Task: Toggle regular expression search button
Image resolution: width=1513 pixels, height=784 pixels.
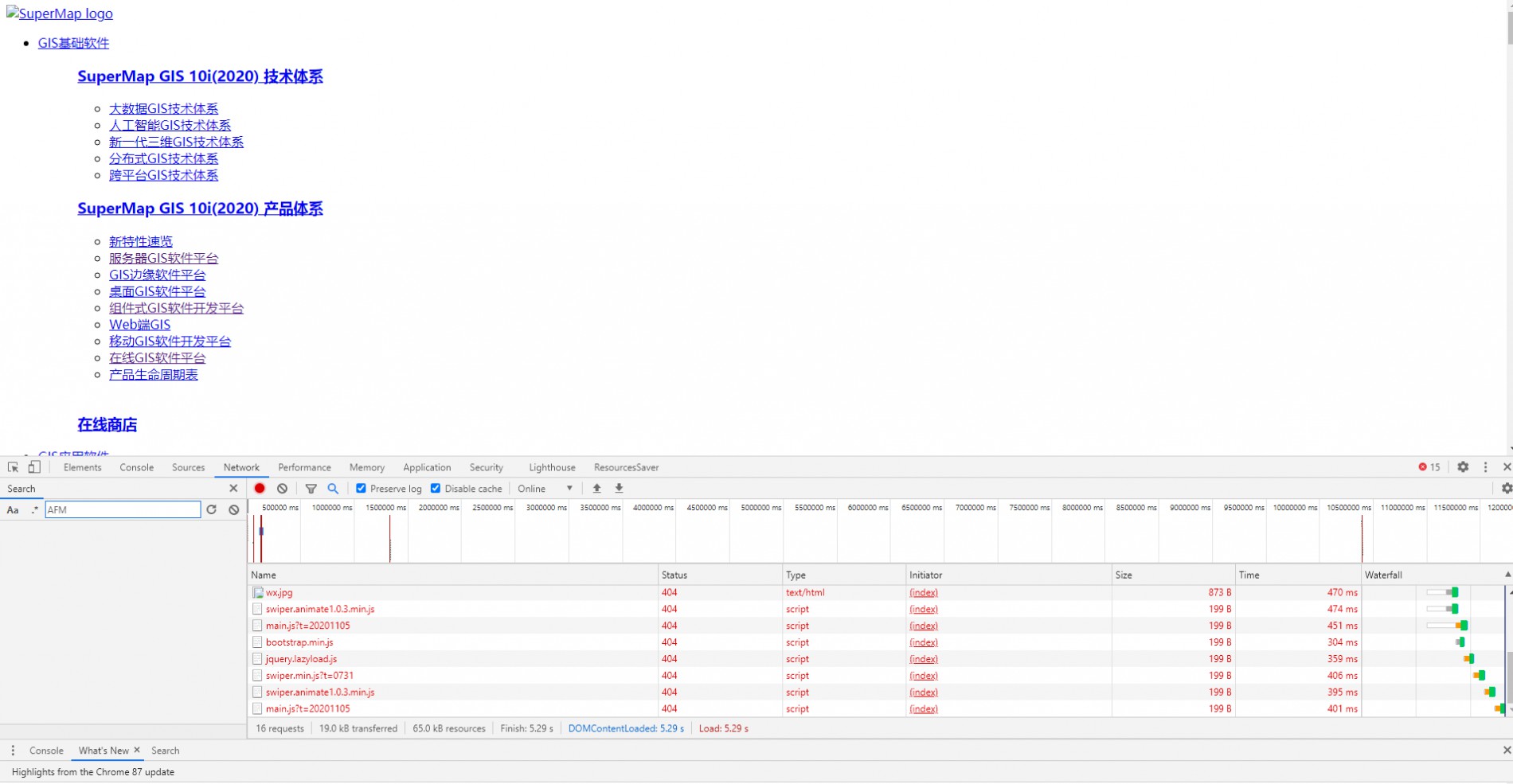Action: coord(34,509)
